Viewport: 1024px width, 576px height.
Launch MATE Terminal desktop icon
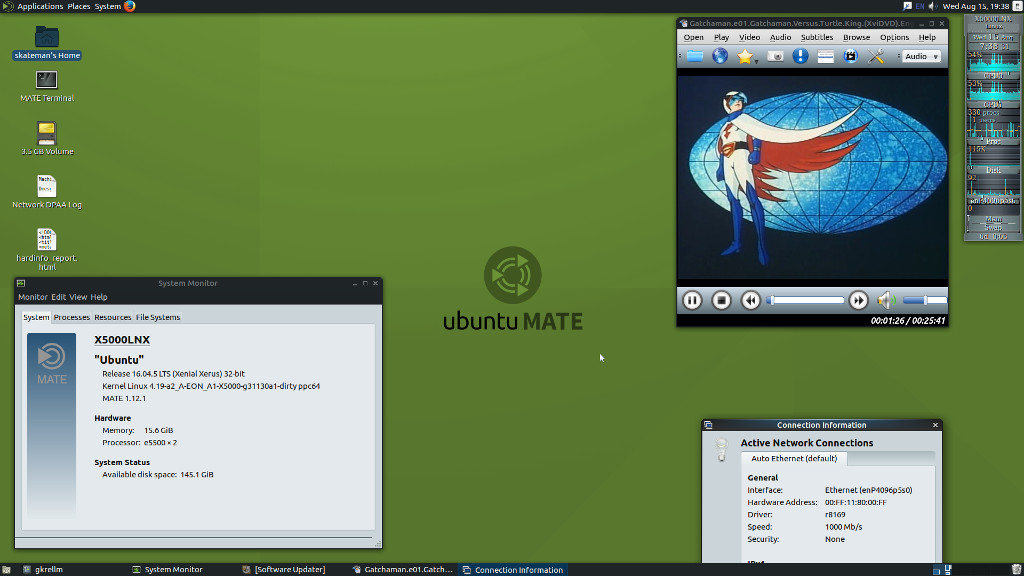[46, 86]
